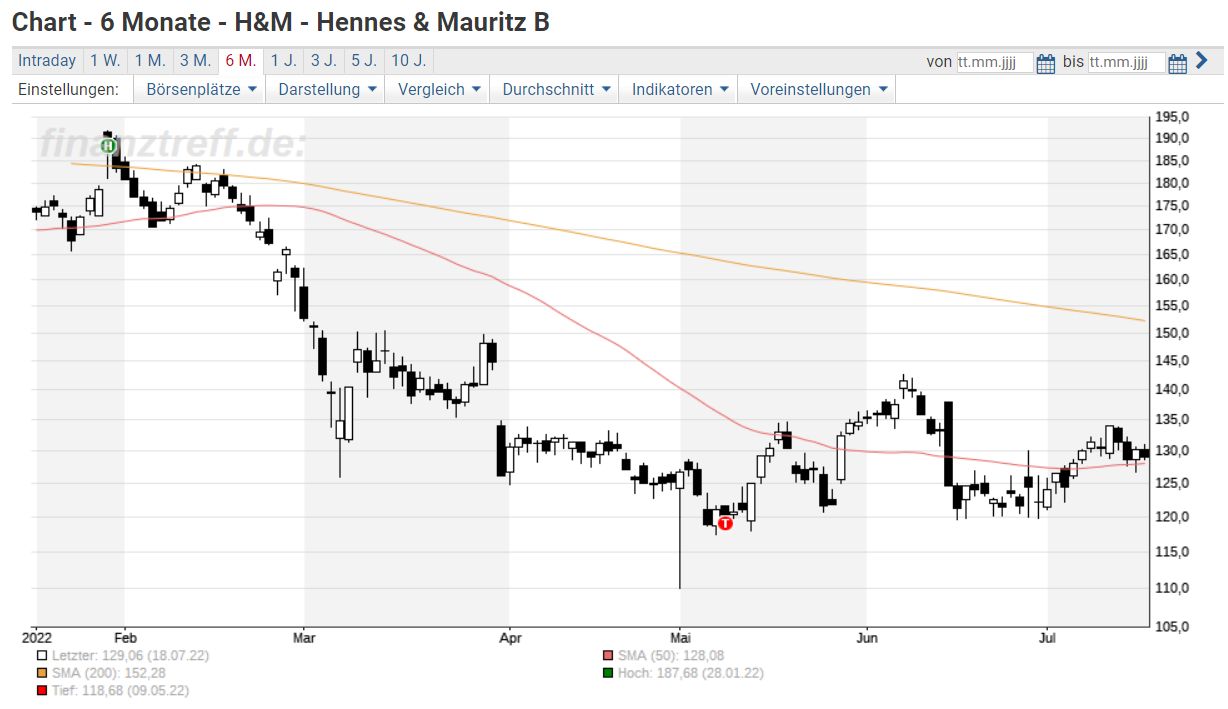Open the Durchschnitt dropdown
The height and width of the screenshot is (709, 1228).
pos(556,89)
